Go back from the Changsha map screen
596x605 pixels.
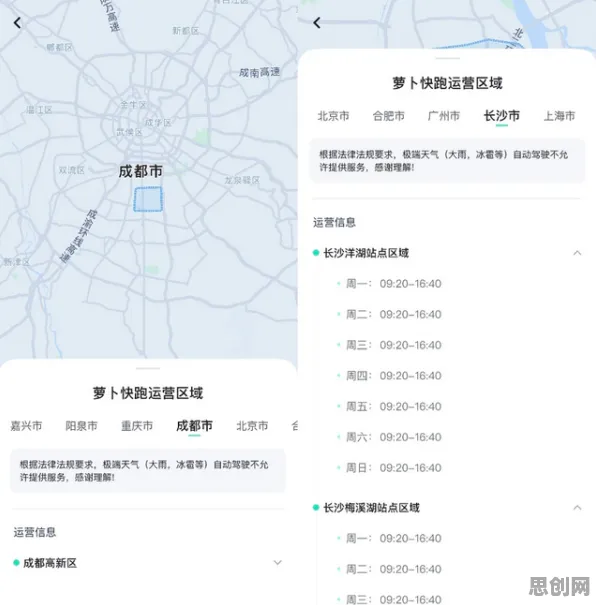[x=317, y=23]
